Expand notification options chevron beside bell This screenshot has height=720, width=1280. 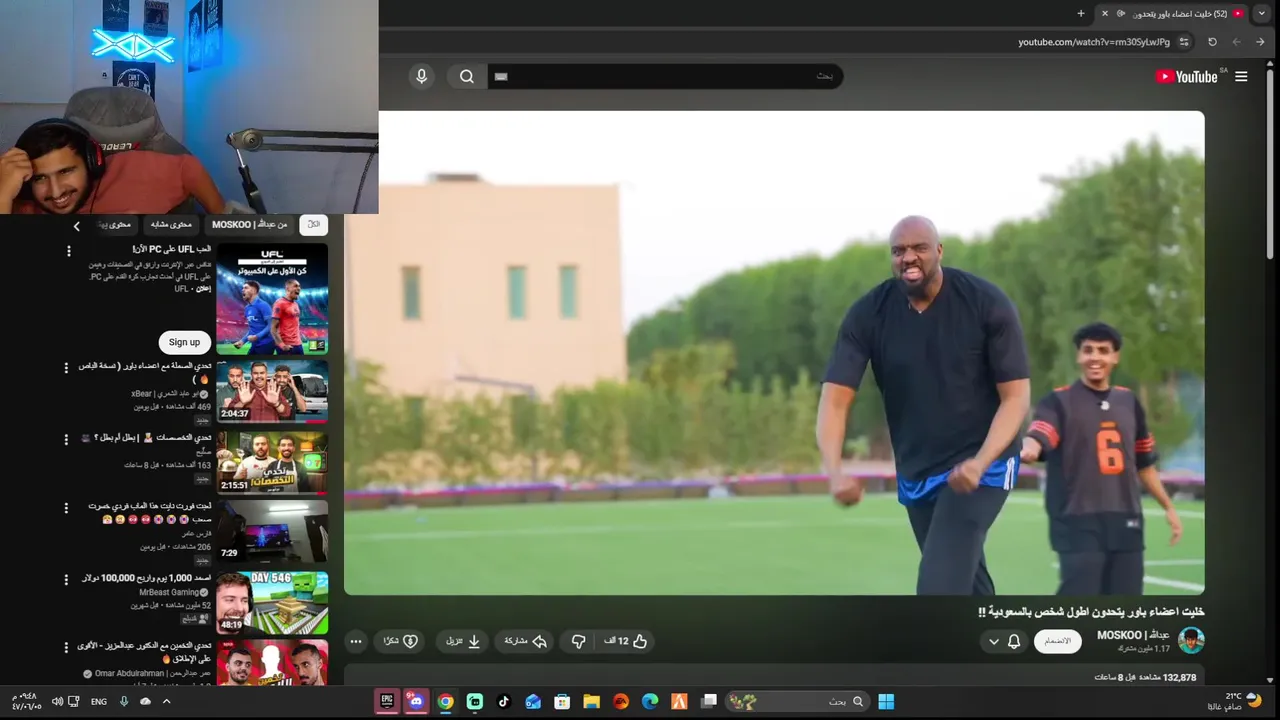pos(993,641)
